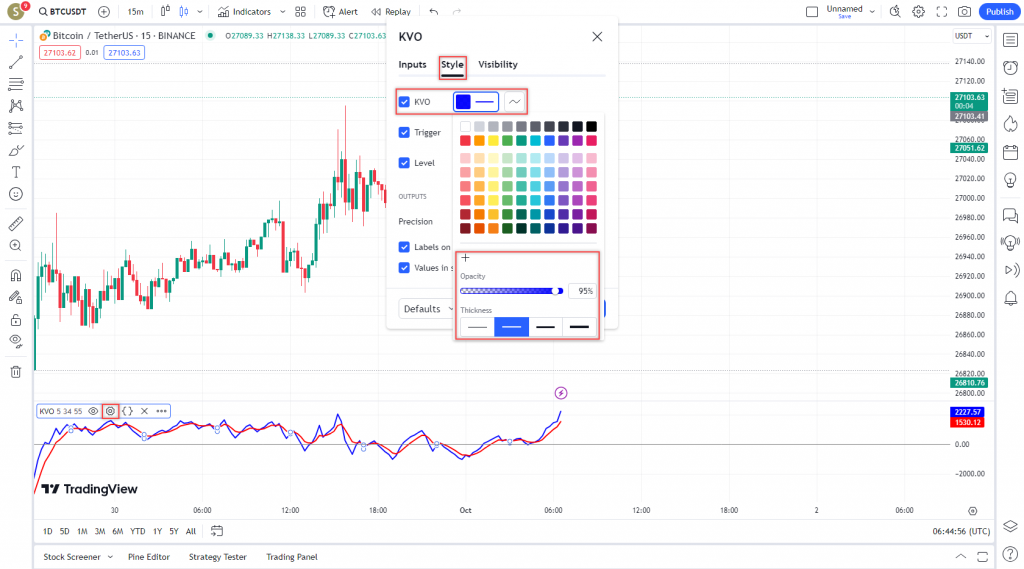1024x569 pixels.
Task: Open the watchlist panel icon
Action: (x=1010, y=41)
